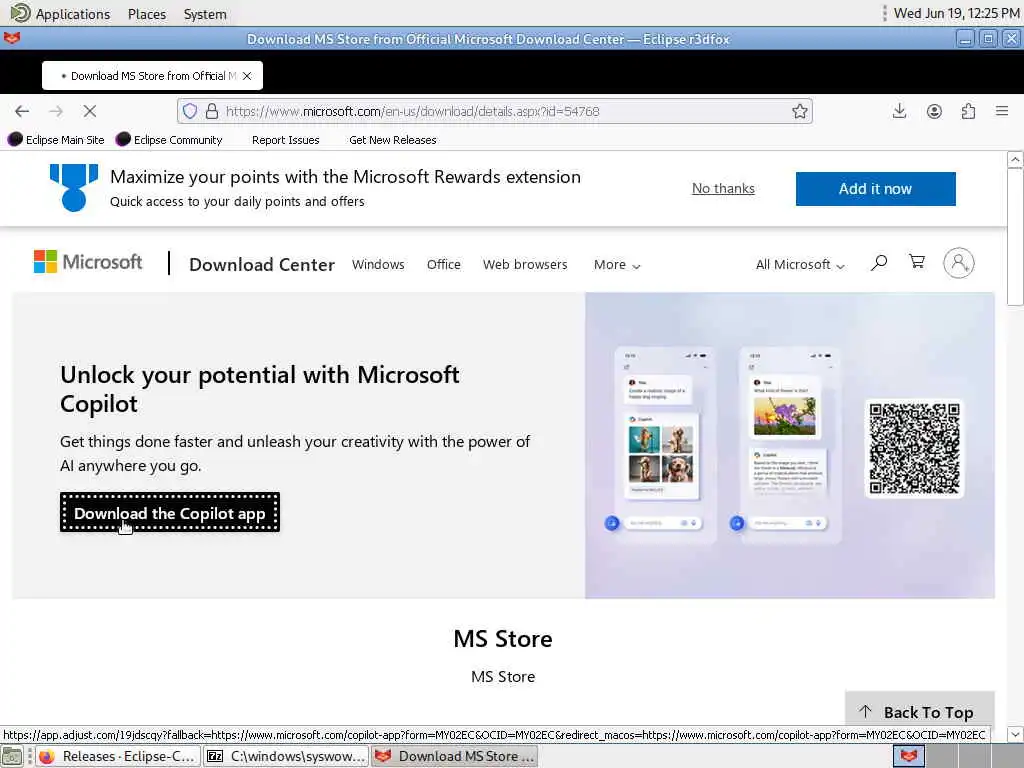Switch to Releases Eclipse-C taskbar window
Screen dimensions: 1024x768
tap(118, 756)
